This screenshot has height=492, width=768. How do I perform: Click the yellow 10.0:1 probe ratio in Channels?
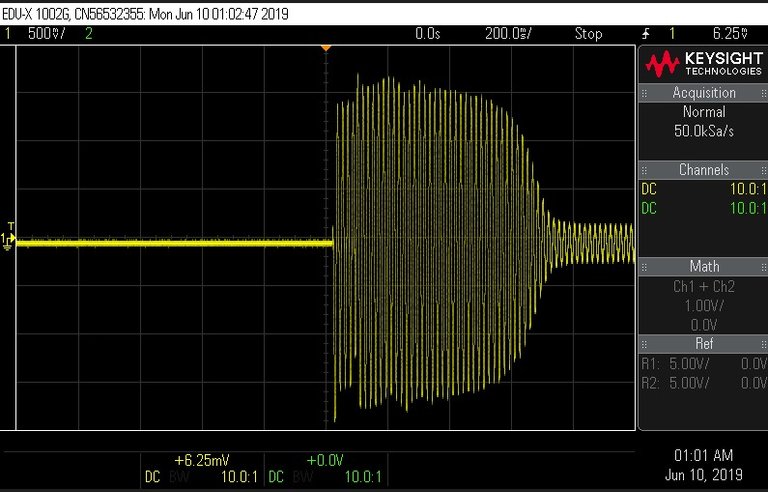pyautogui.click(x=748, y=189)
